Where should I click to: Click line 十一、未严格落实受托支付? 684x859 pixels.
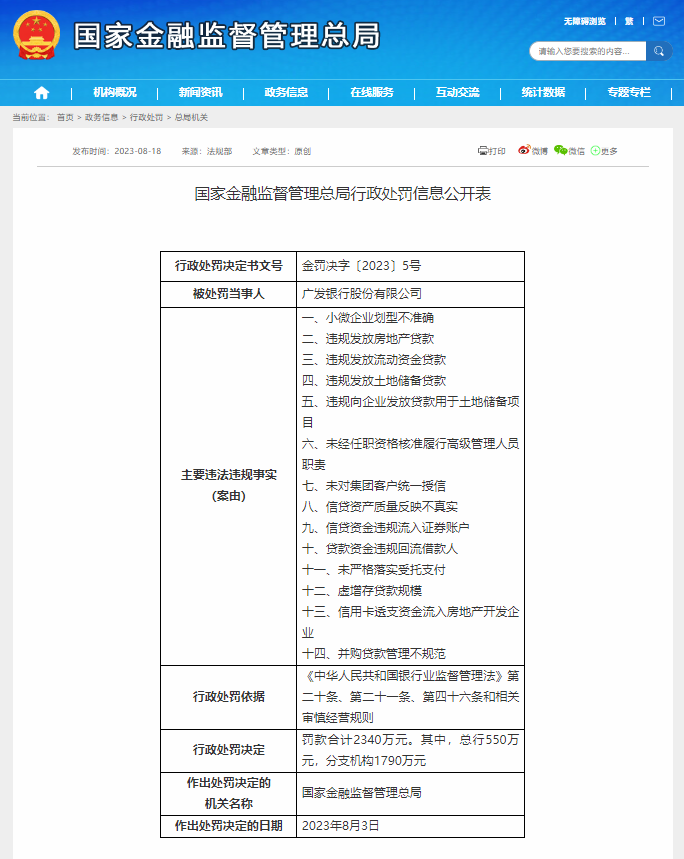373,570
